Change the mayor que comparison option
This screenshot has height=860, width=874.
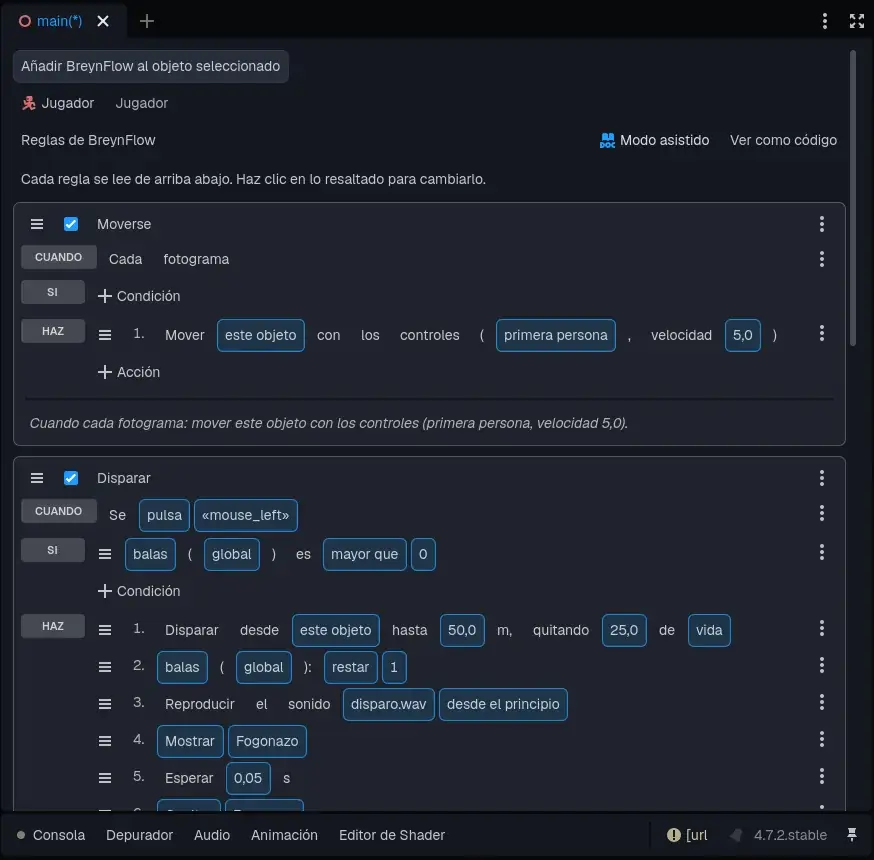pyautogui.click(x=365, y=555)
